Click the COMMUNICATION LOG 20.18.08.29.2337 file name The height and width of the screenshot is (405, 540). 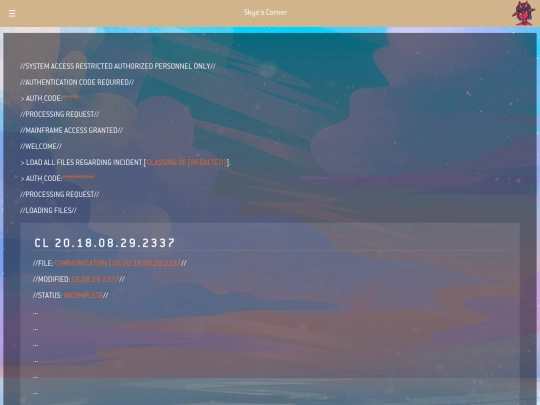[x=118, y=263]
